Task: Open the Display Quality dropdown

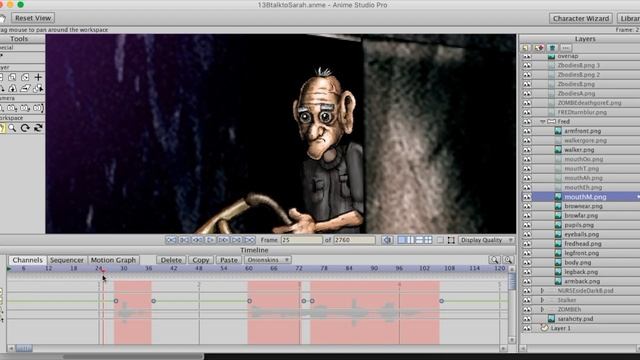Action: 486,240
